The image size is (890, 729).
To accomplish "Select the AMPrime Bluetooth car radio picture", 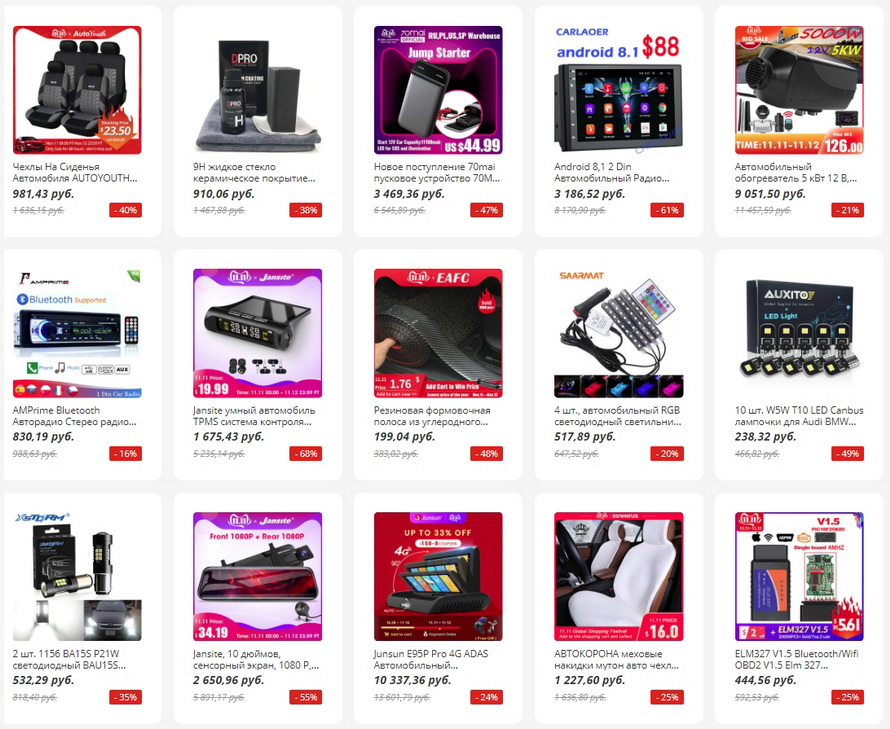I will click(x=77, y=333).
